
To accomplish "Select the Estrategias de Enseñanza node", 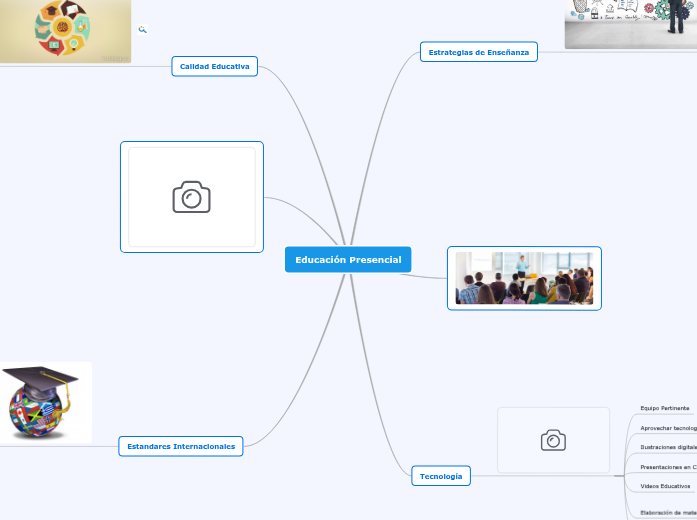I will (x=478, y=52).
